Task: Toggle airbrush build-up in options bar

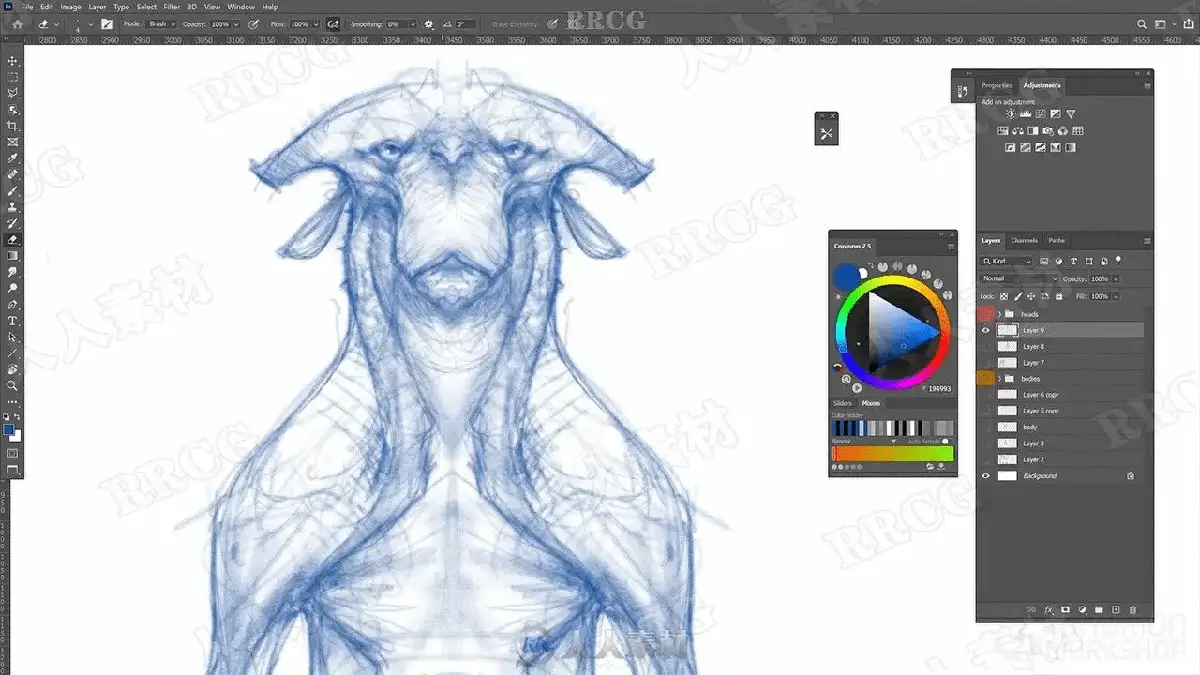Action: click(x=333, y=23)
